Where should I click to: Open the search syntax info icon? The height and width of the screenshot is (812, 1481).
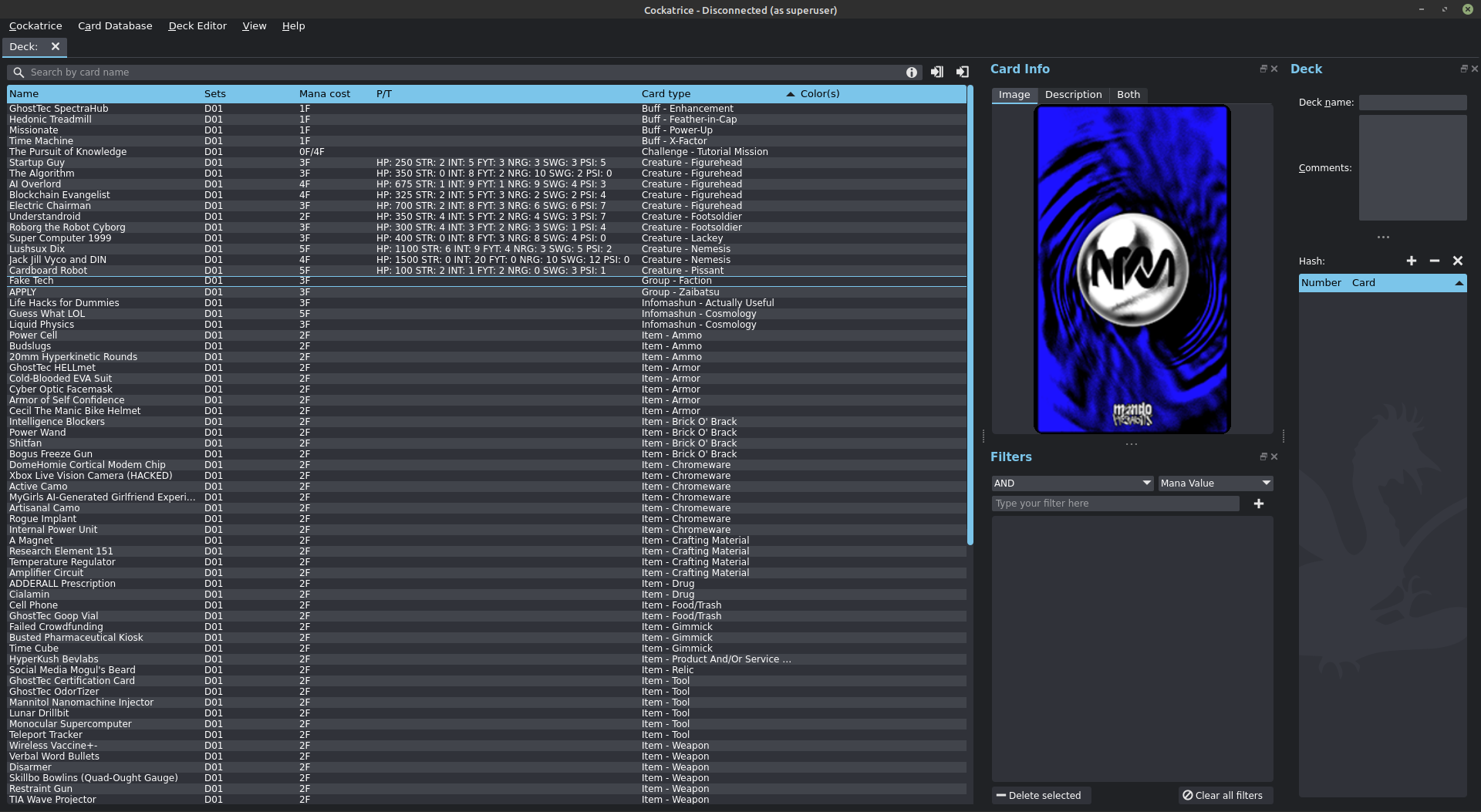[x=912, y=72]
